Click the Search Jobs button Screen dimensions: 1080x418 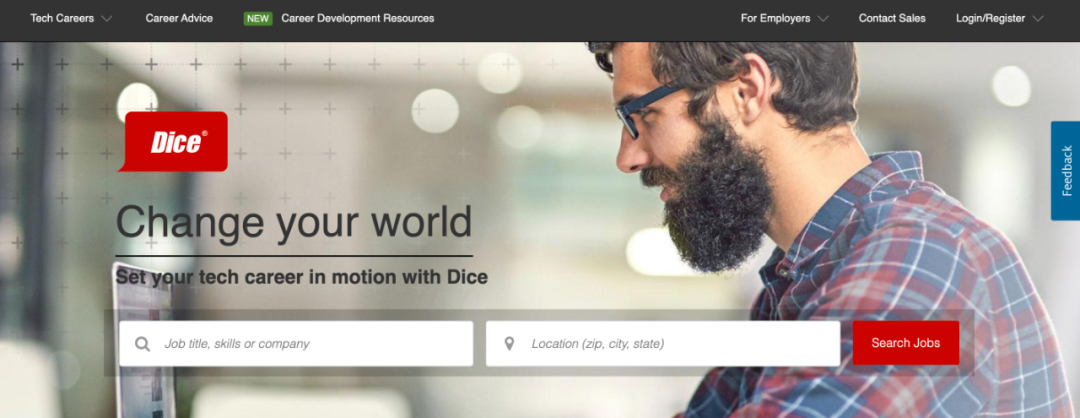click(x=906, y=343)
